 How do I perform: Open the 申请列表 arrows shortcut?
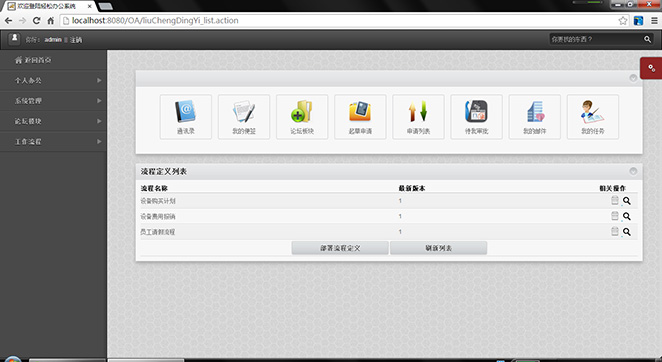point(418,117)
